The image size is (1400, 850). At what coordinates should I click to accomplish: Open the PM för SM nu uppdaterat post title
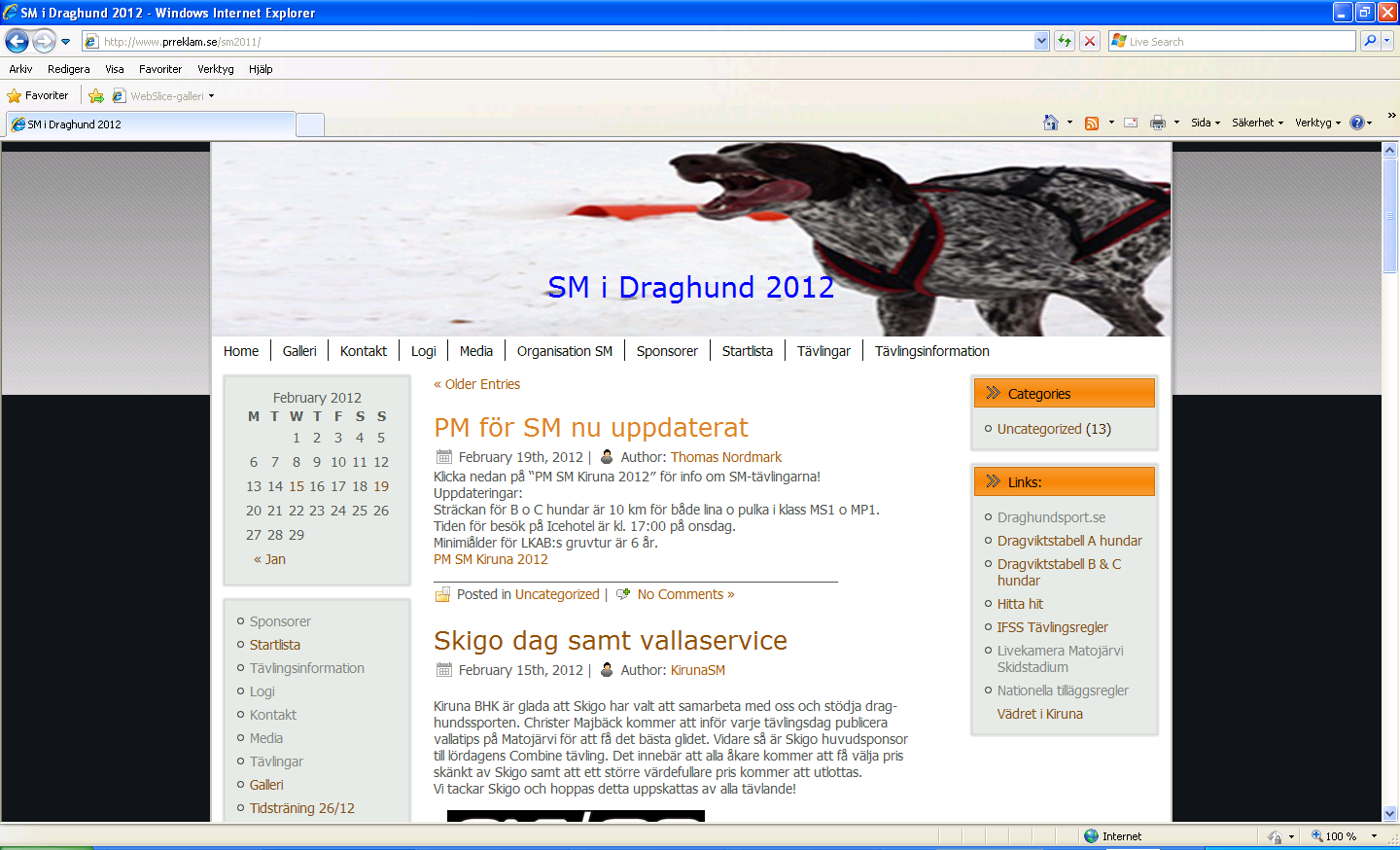pos(591,427)
